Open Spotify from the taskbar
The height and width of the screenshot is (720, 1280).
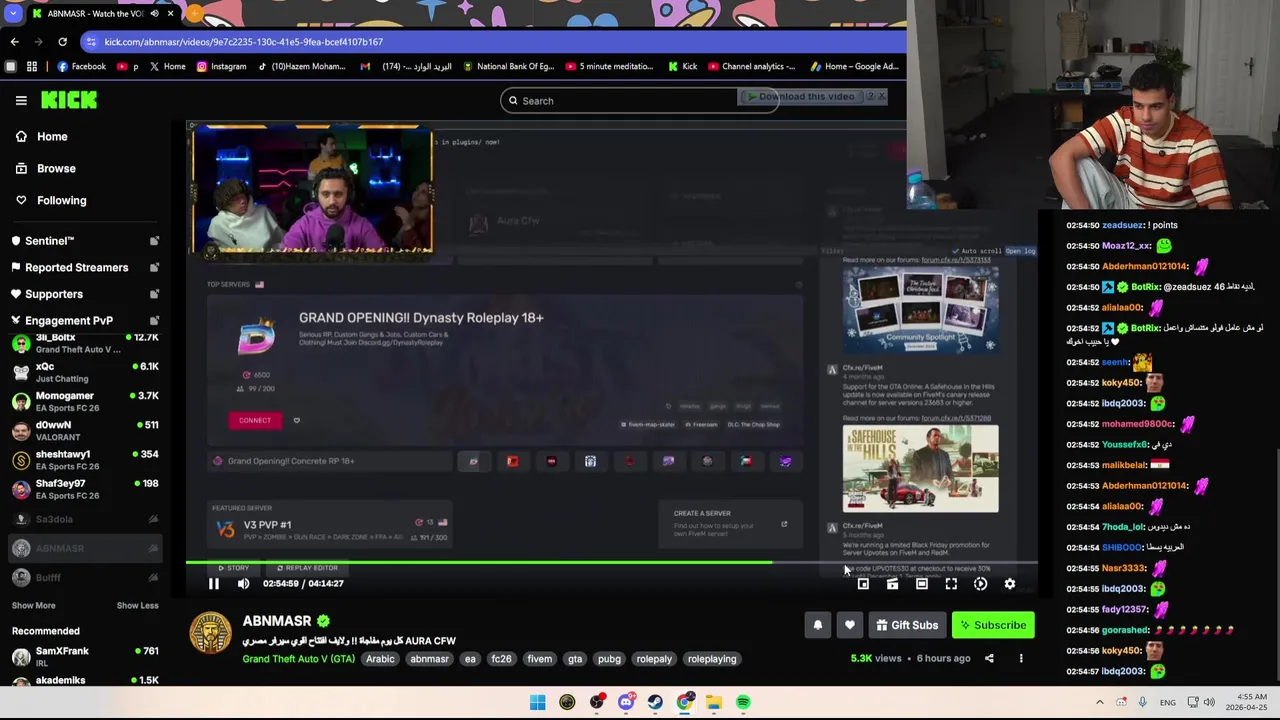[743, 702]
